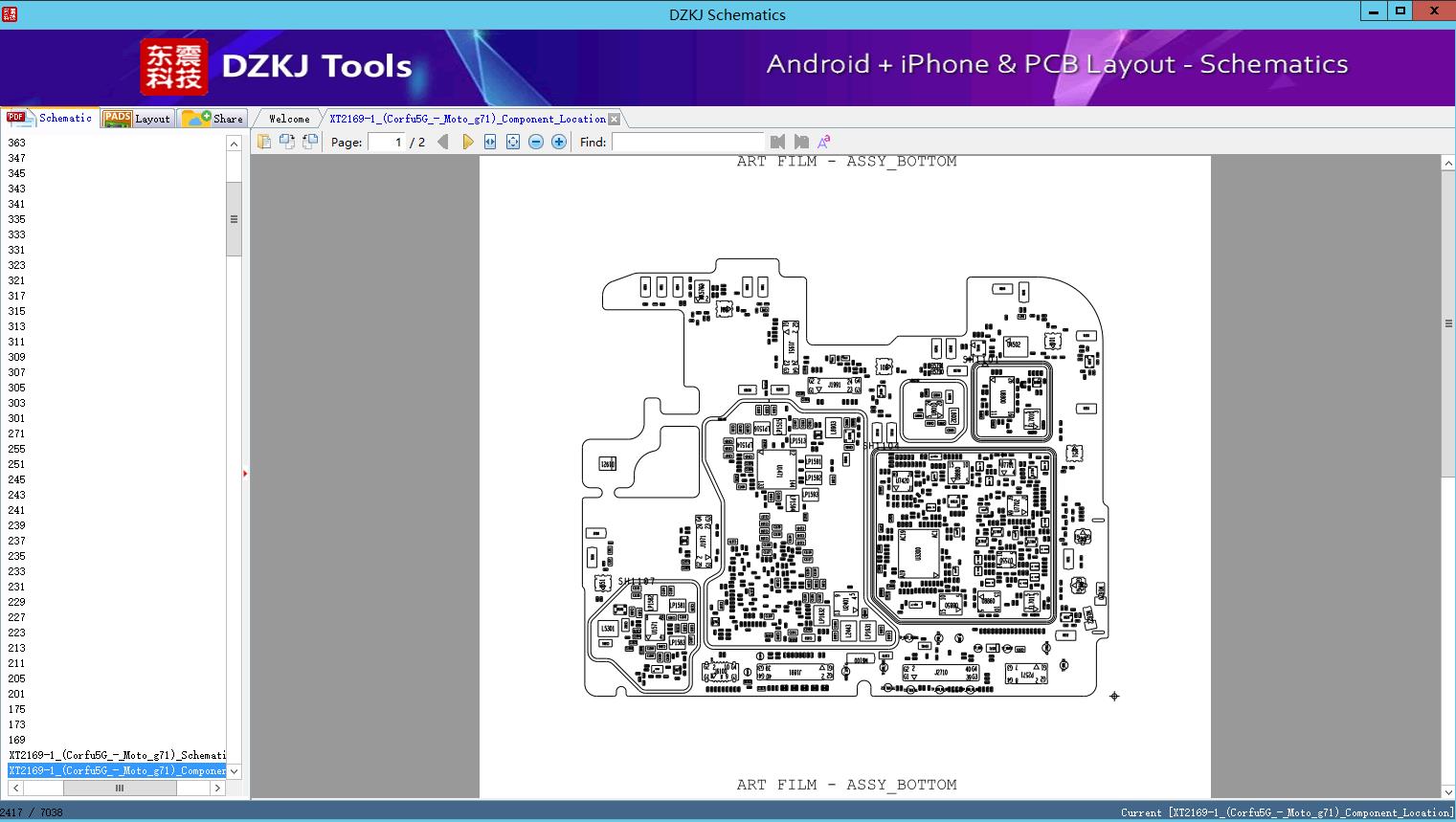
Task: Select list item 363
Action: [17, 143]
